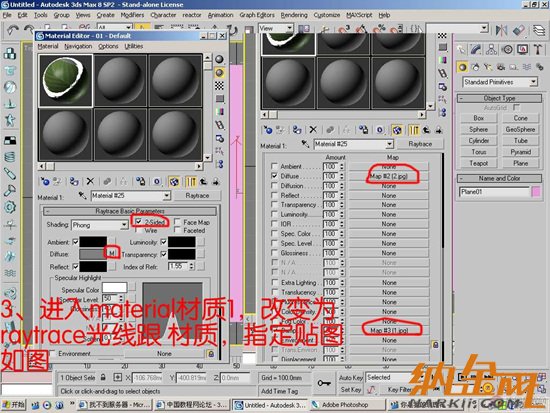Open Navigation menu in Material Editor
The image size is (550, 413).
(x=78, y=46)
